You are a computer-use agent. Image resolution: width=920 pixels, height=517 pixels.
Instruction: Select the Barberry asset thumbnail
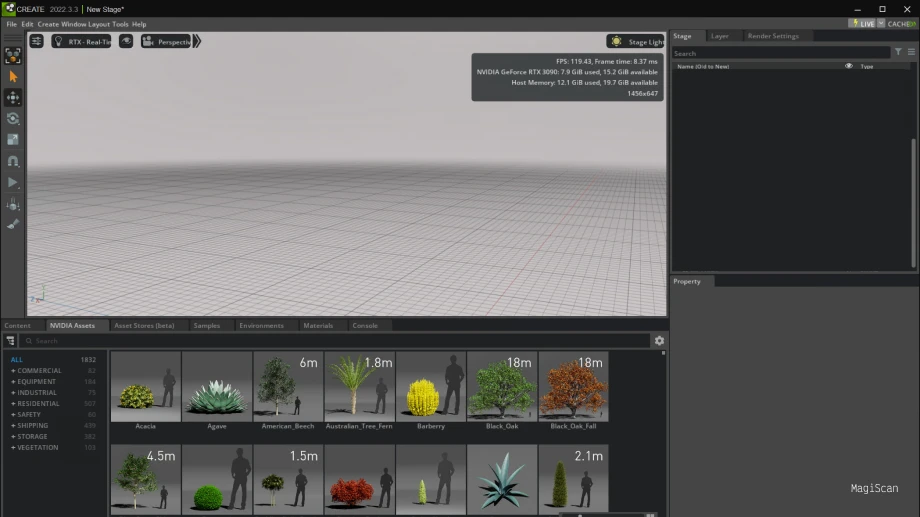coord(431,386)
